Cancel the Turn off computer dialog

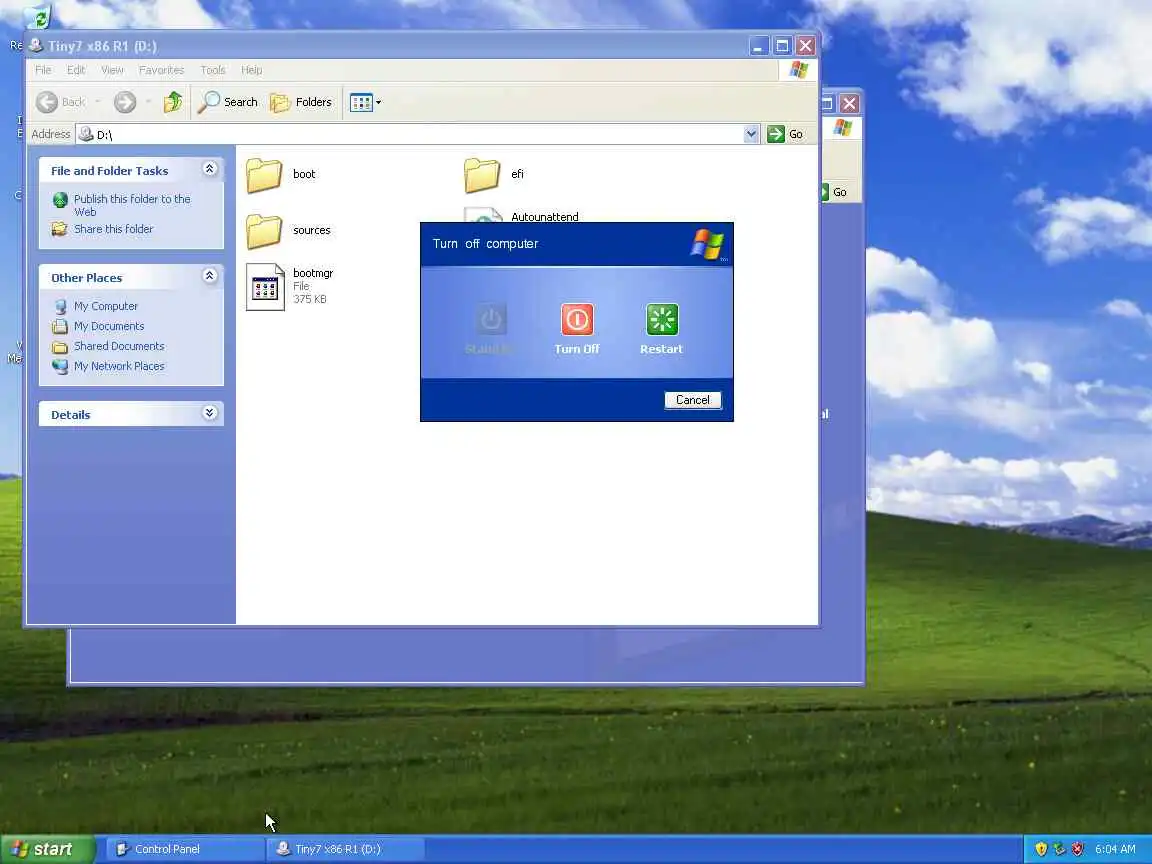pos(693,400)
